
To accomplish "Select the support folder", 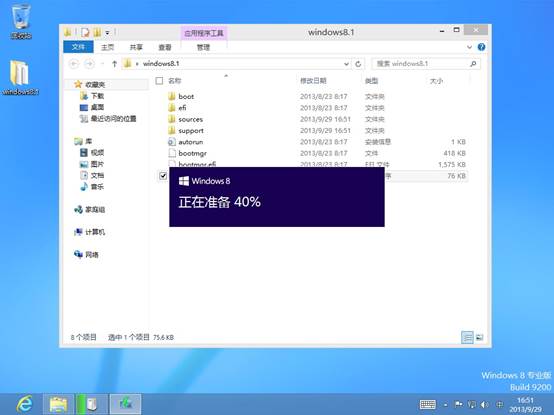I will pos(191,130).
